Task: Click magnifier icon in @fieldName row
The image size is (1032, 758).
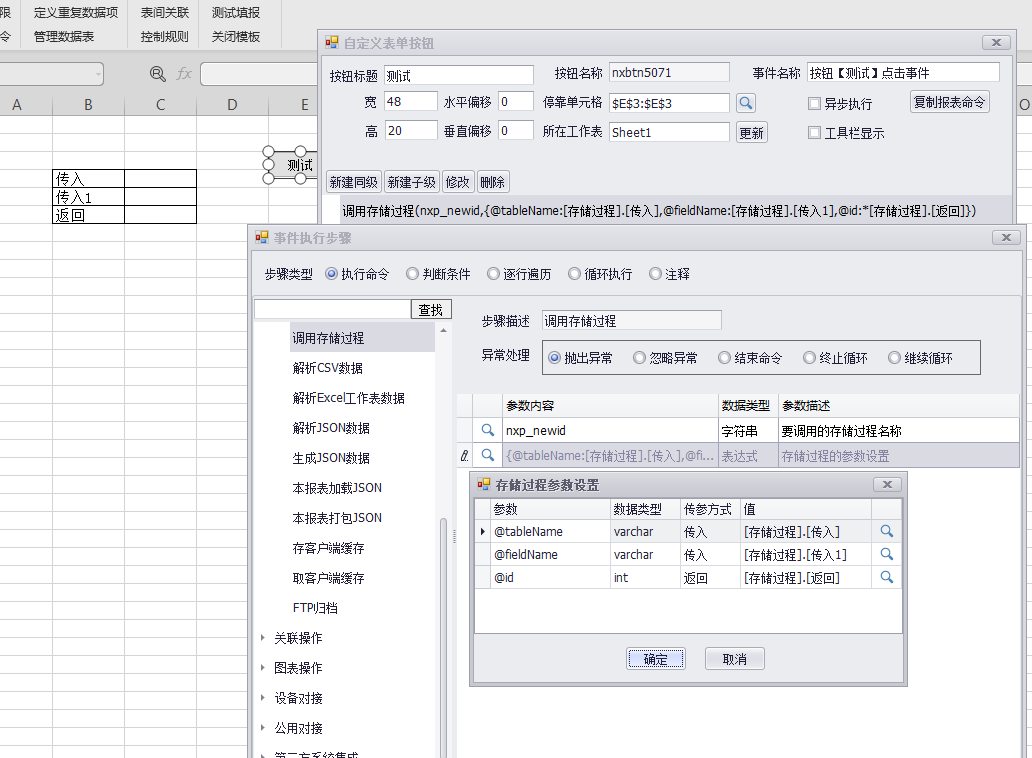Action: (x=886, y=554)
